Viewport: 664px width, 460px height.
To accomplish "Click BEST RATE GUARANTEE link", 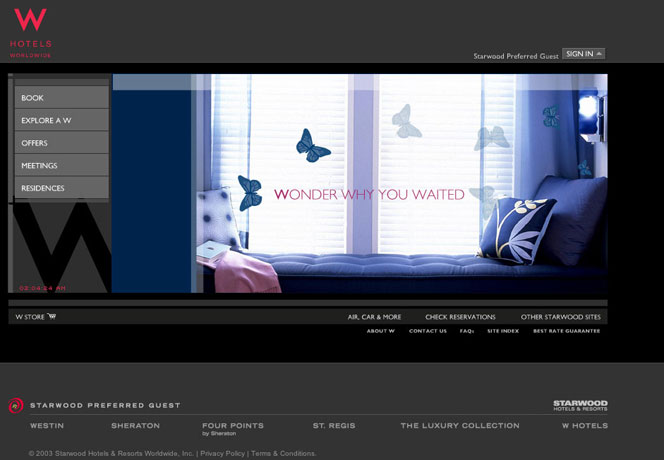I will [x=567, y=331].
